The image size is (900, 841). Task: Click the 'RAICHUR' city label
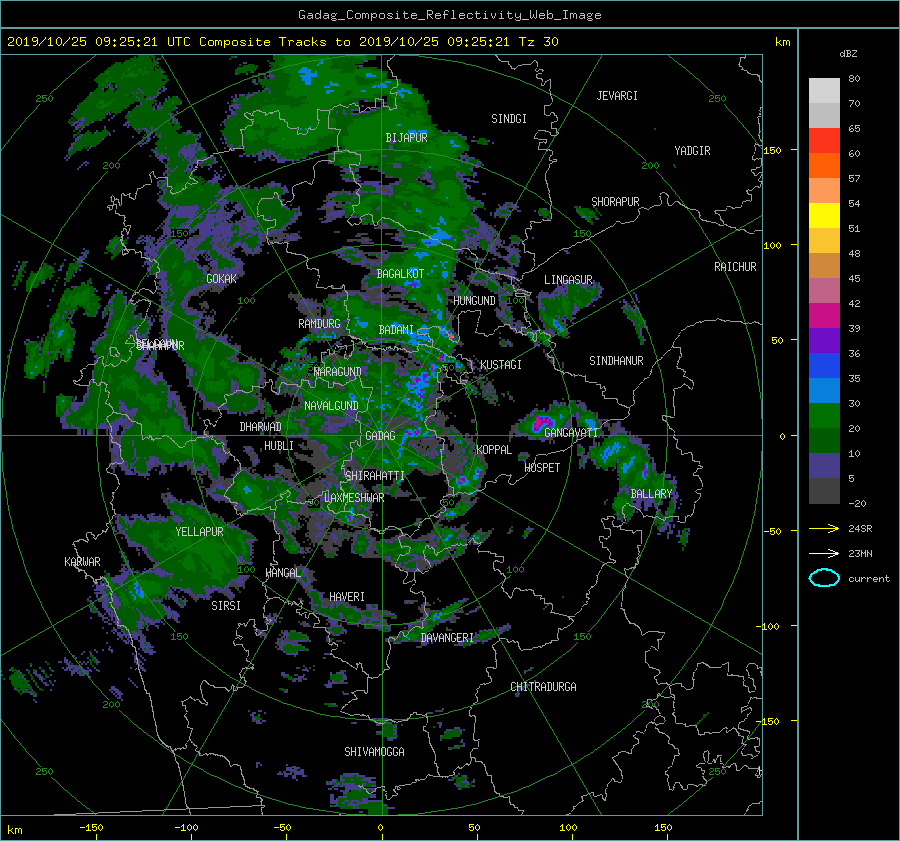pos(735,267)
